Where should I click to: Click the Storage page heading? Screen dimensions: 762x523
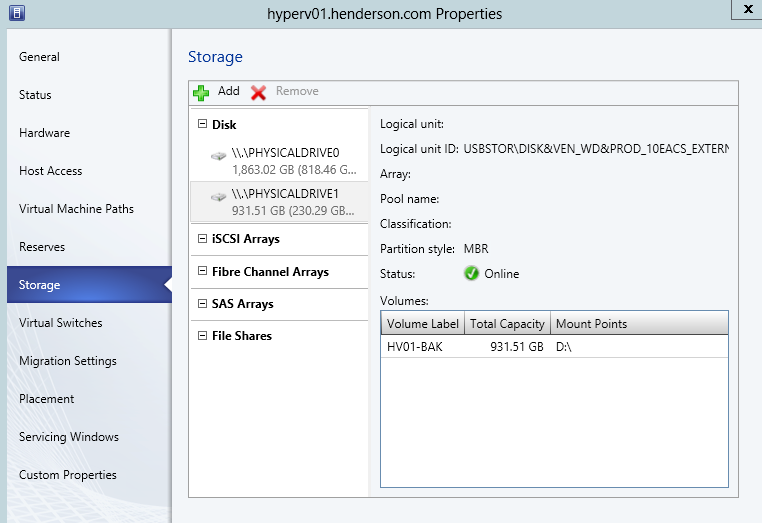215,57
